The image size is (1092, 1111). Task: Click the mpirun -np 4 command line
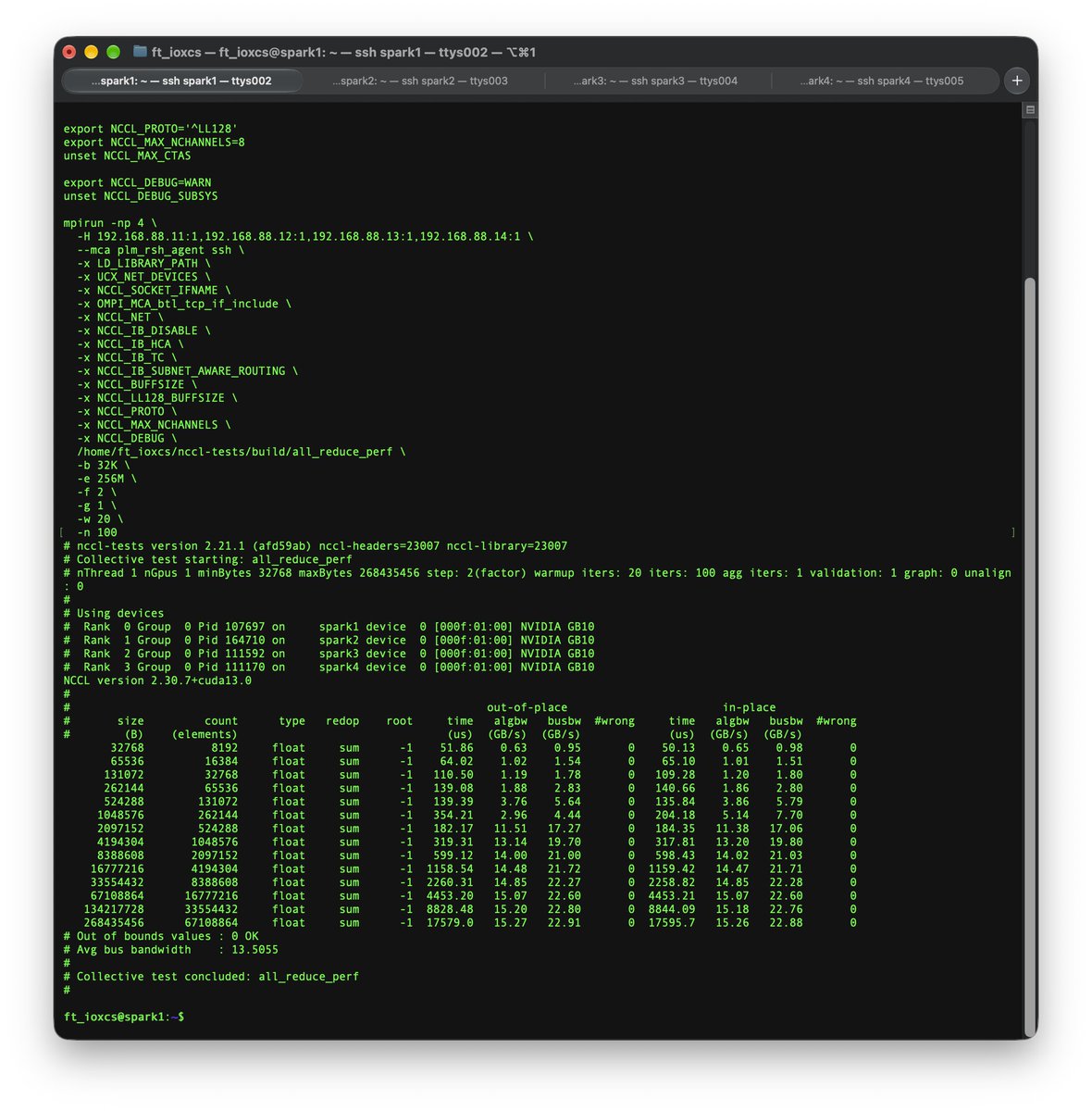click(110, 223)
